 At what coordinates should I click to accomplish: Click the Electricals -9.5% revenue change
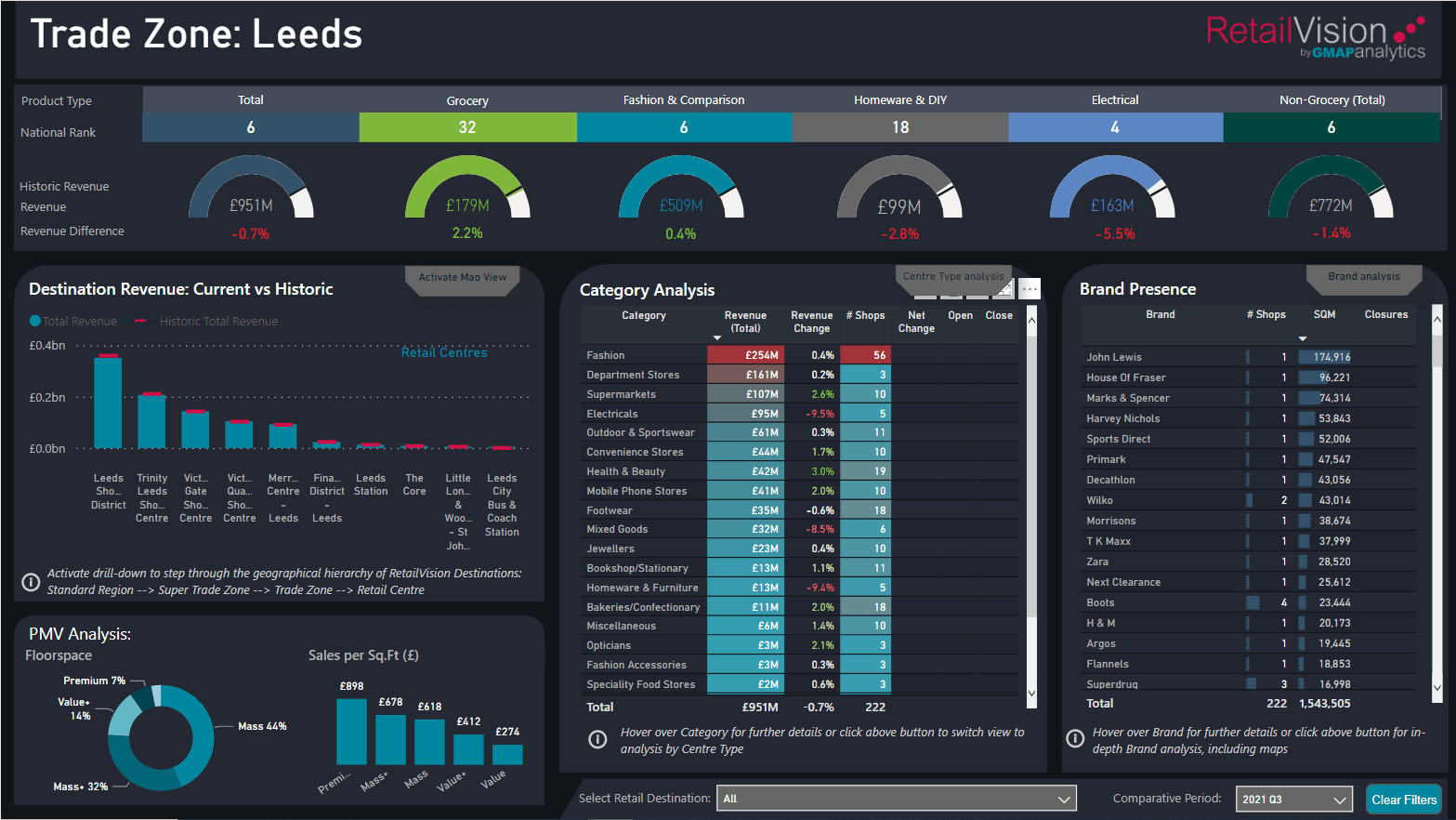click(x=820, y=414)
